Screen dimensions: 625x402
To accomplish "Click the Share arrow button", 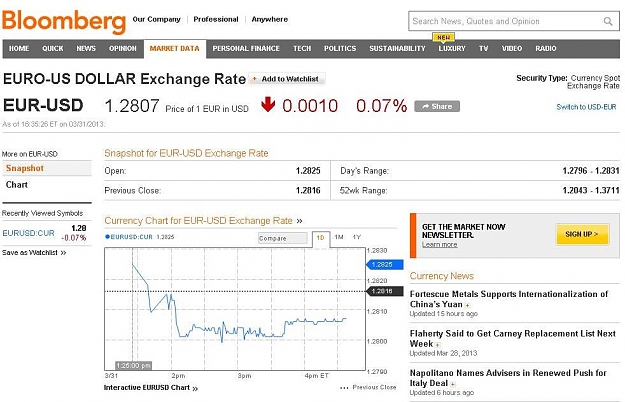I will tap(437, 106).
